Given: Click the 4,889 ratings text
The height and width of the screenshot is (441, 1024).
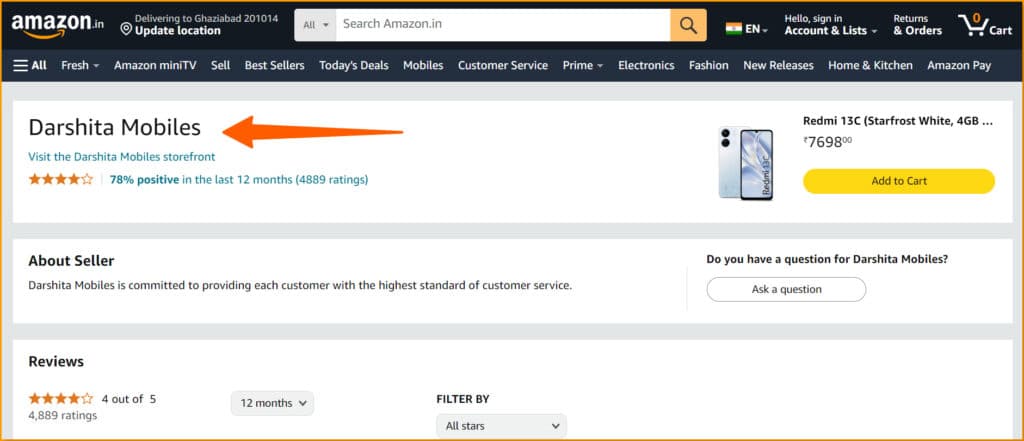Looking at the screenshot, I should pyautogui.click(x=63, y=416).
